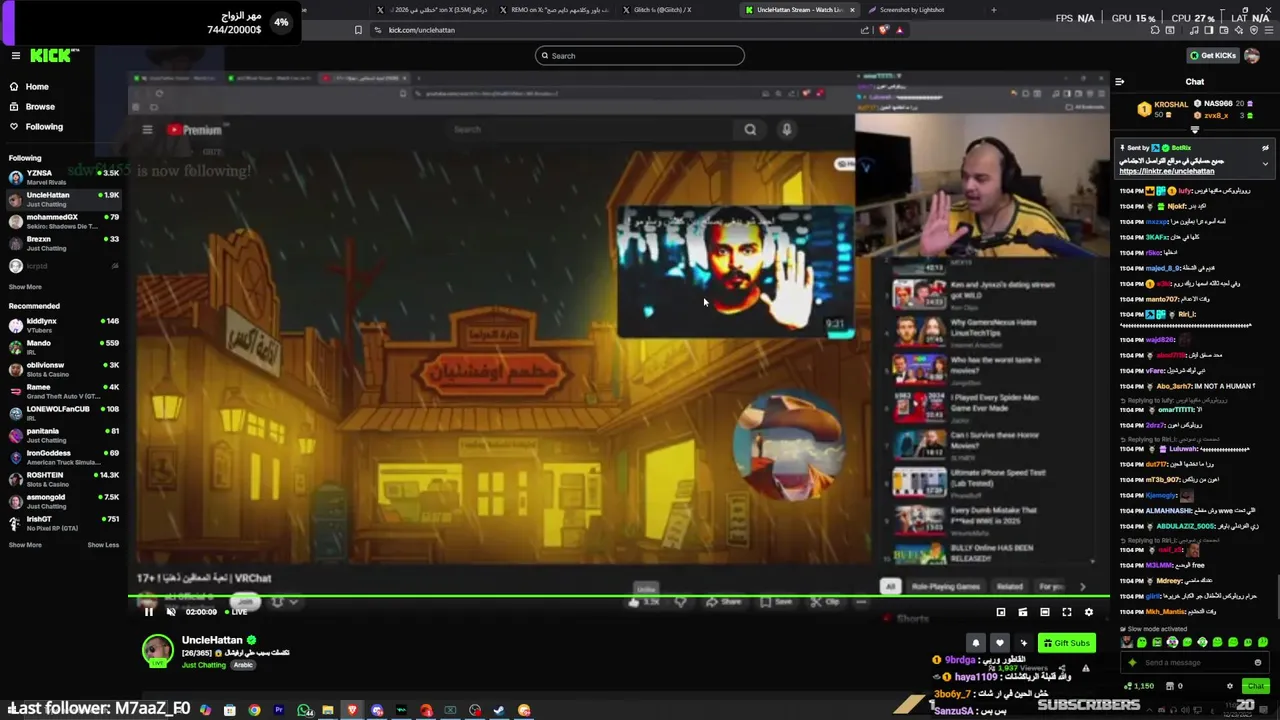1280x720 pixels.
Task: Expand Following list with Show More
Action: pos(25,287)
